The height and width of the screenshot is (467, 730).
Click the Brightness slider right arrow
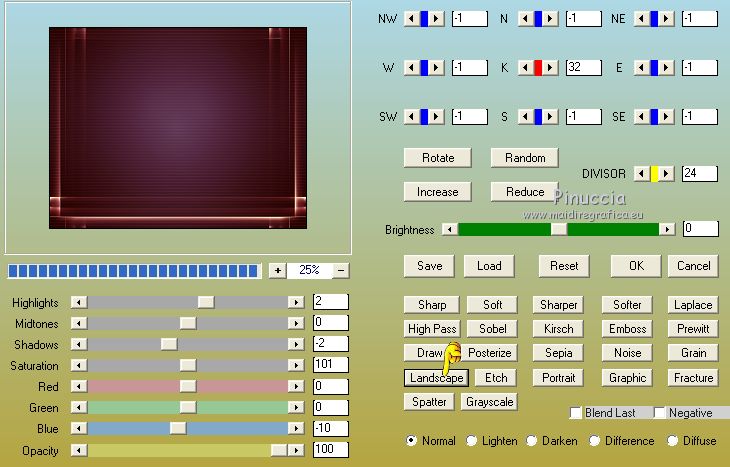click(667, 229)
